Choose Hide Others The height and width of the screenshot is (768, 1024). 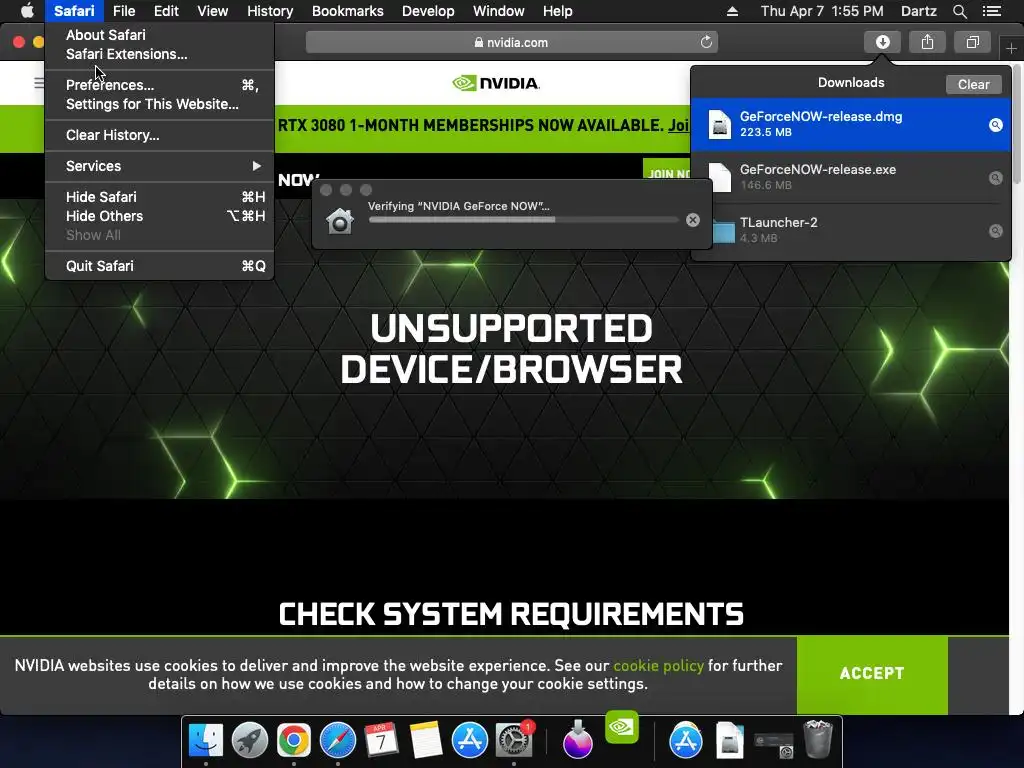click(159, 216)
